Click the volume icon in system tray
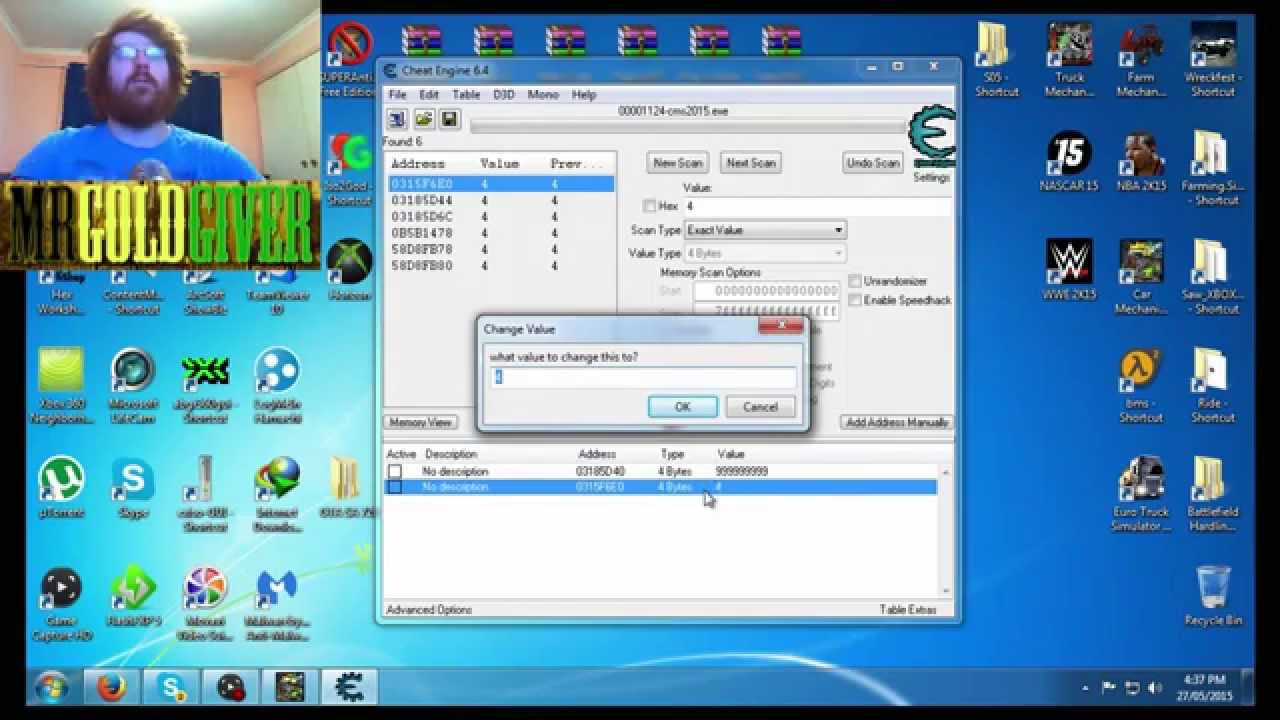1280x720 pixels. [1155, 688]
